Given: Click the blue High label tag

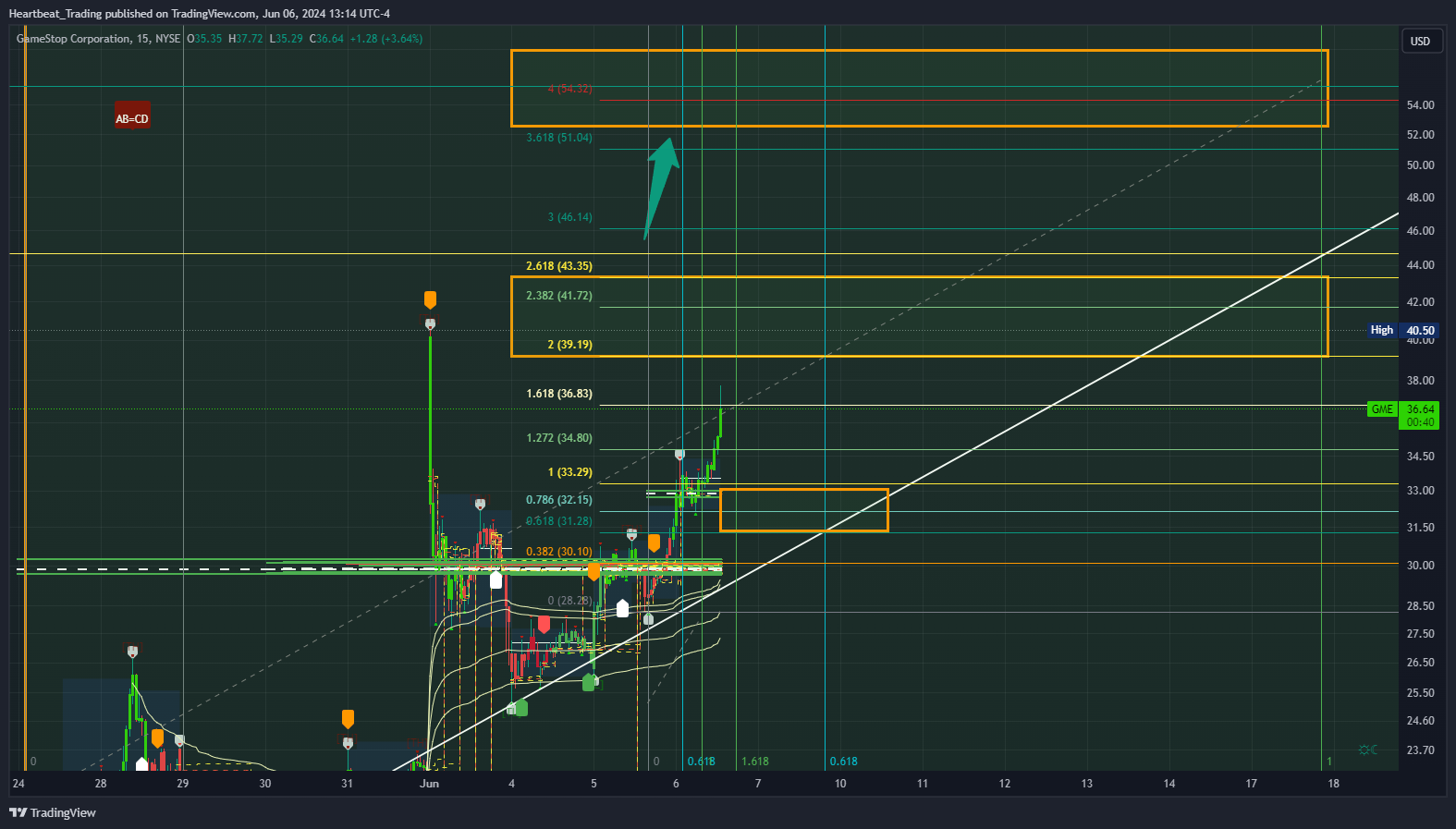Looking at the screenshot, I should [x=1382, y=330].
